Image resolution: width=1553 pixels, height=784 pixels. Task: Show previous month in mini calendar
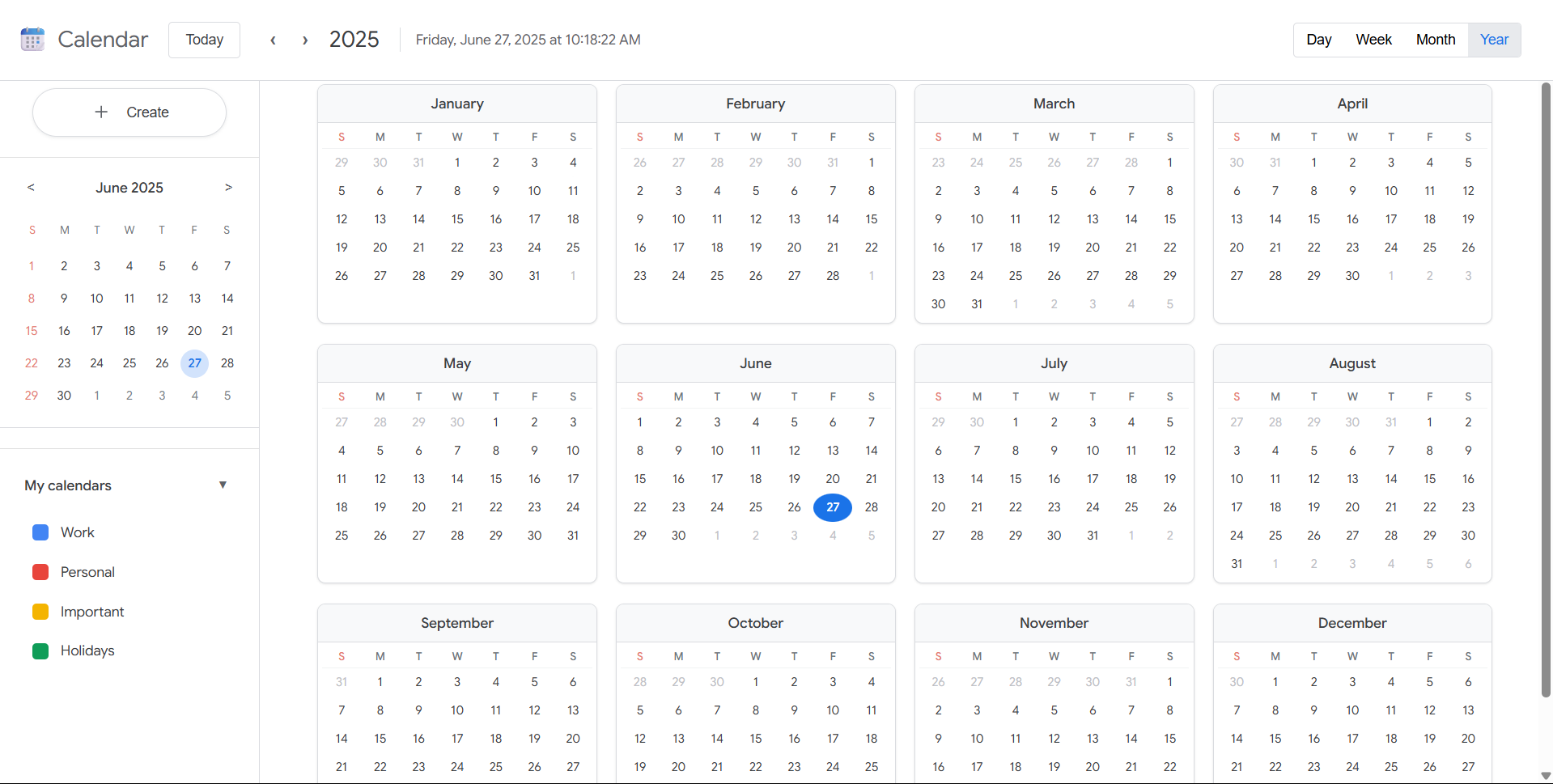[31, 187]
